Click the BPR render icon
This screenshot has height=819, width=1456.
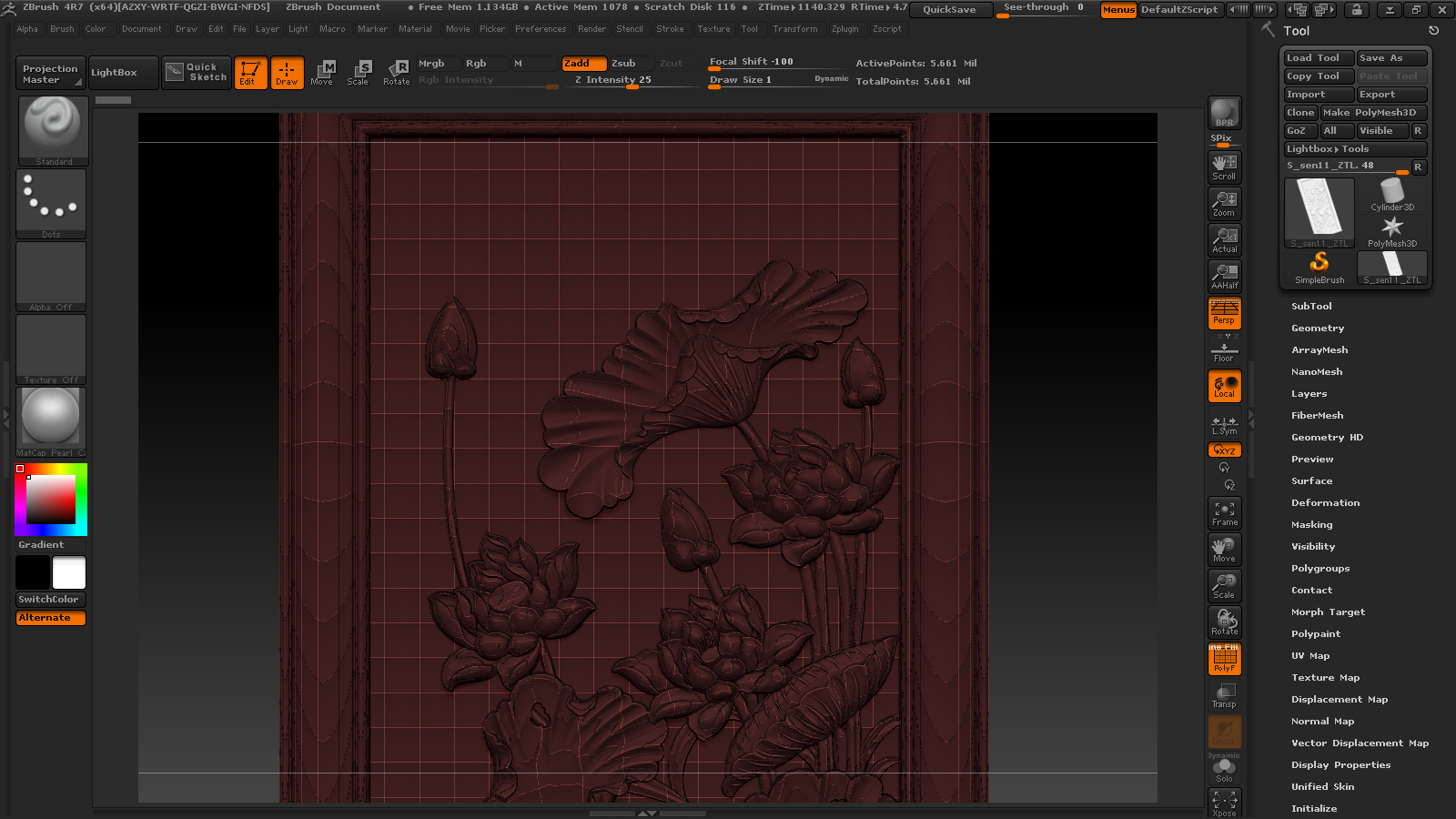[1224, 113]
